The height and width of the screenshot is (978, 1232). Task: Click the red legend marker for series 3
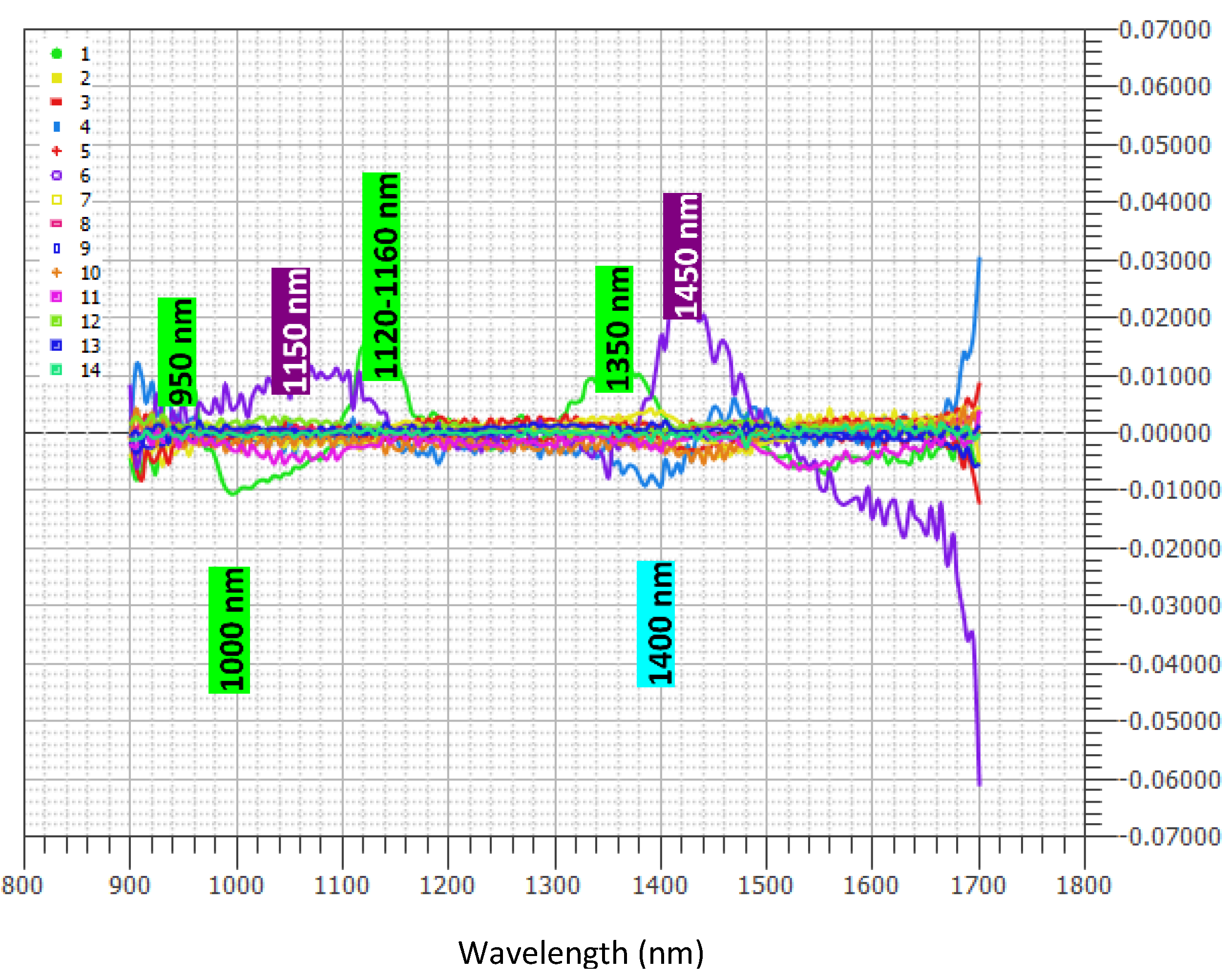(x=57, y=102)
